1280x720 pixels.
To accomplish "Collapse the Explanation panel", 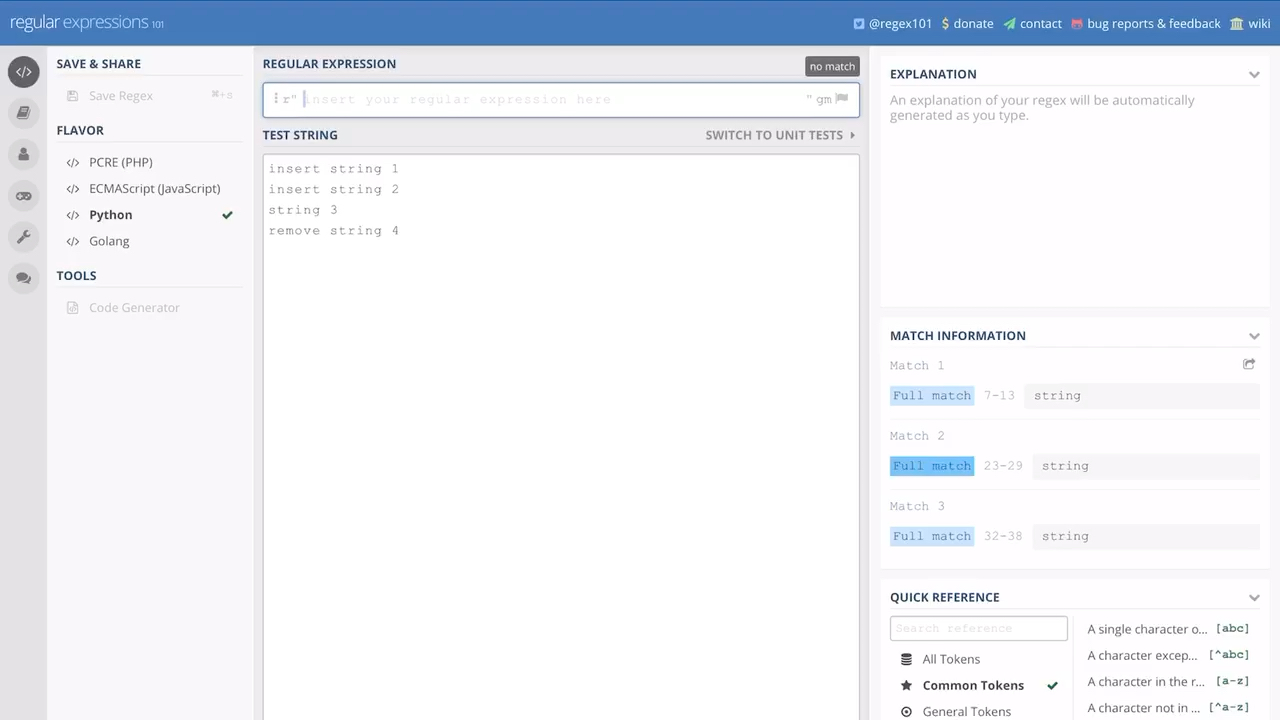I will 1254,74.
